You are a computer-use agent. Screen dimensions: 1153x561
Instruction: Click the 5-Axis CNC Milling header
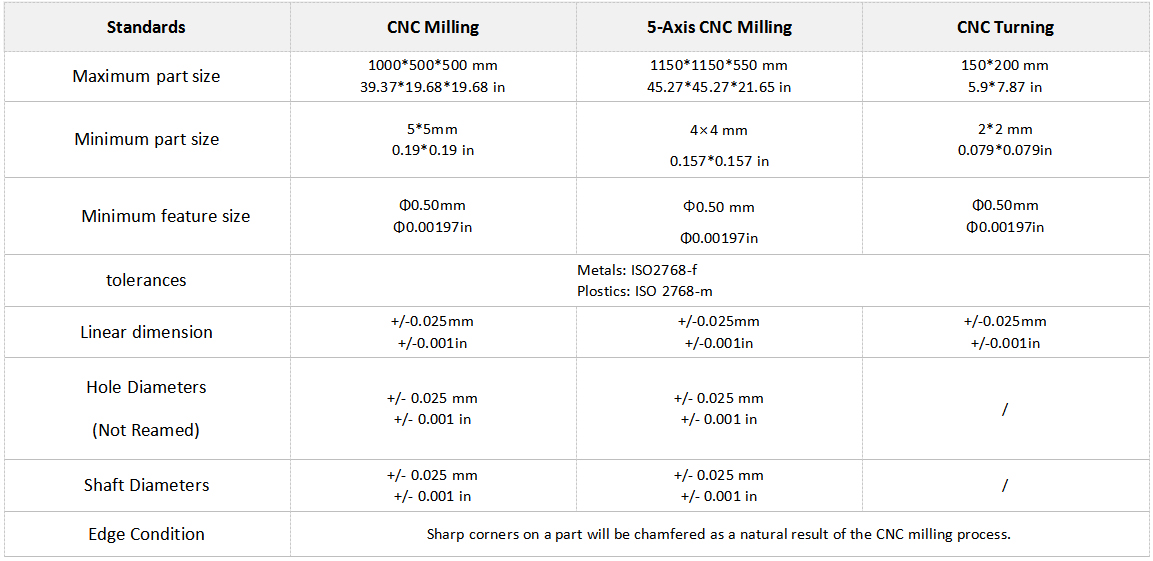[x=719, y=27]
